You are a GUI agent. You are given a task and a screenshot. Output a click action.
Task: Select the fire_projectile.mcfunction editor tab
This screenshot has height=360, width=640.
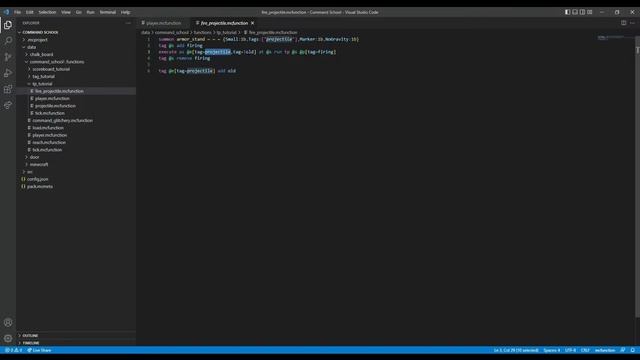(224, 23)
